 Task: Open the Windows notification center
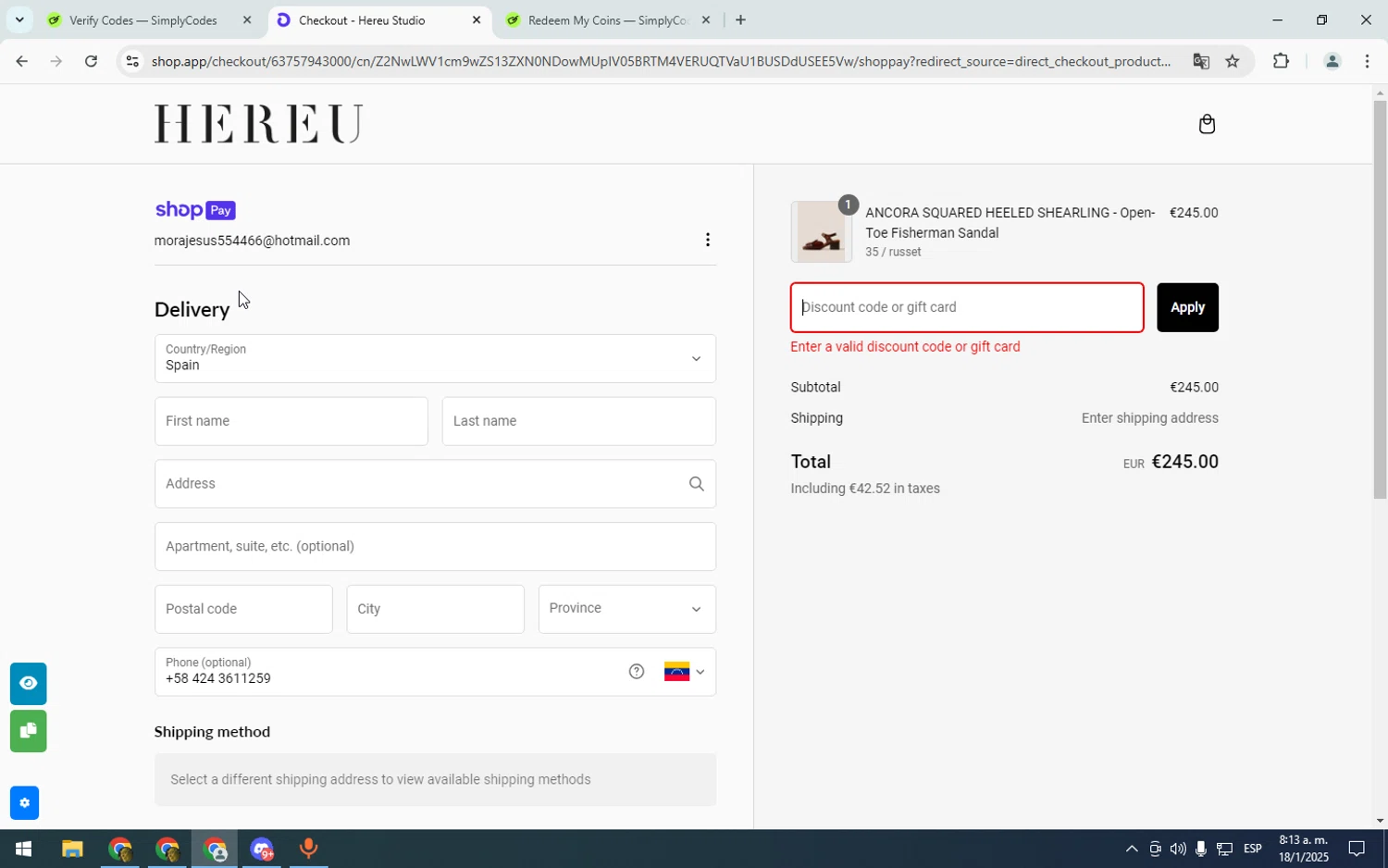(x=1357, y=849)
